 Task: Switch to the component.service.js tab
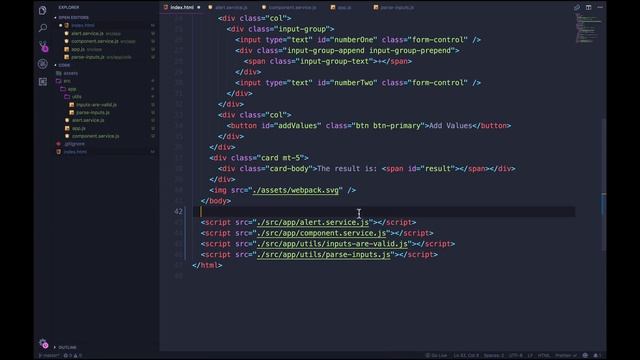point(289,7)
